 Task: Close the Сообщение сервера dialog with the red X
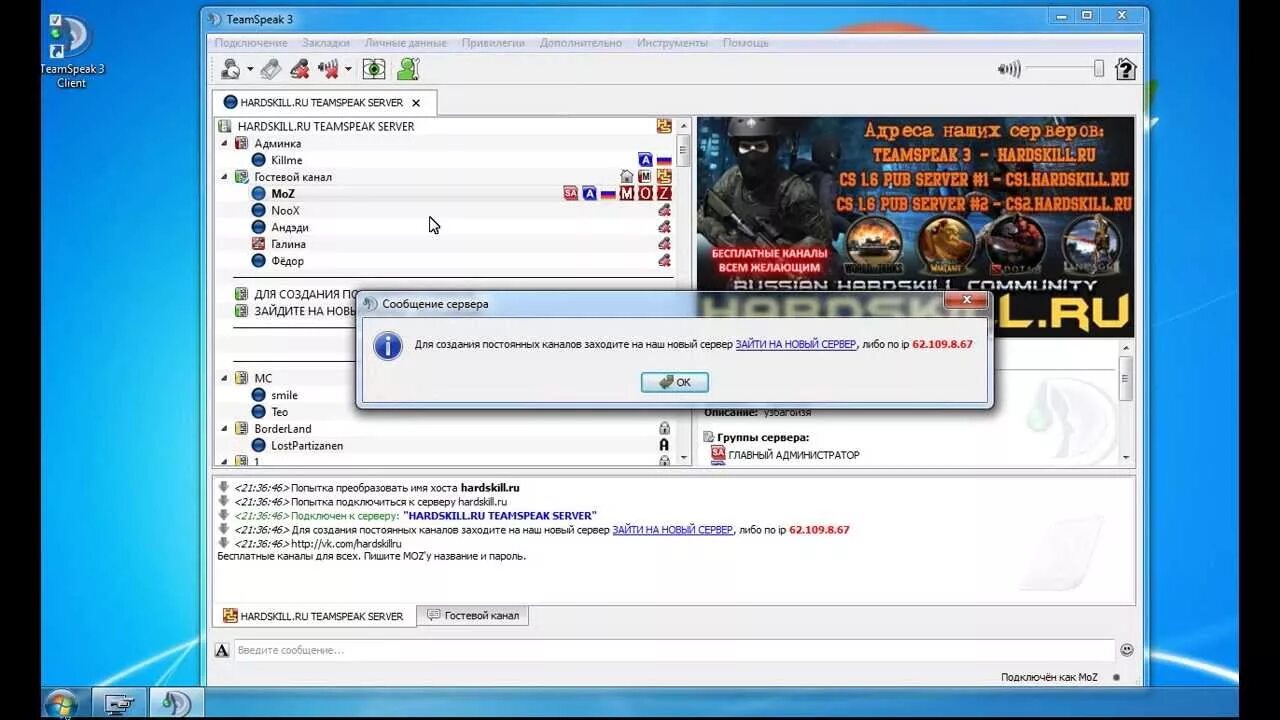966,299
